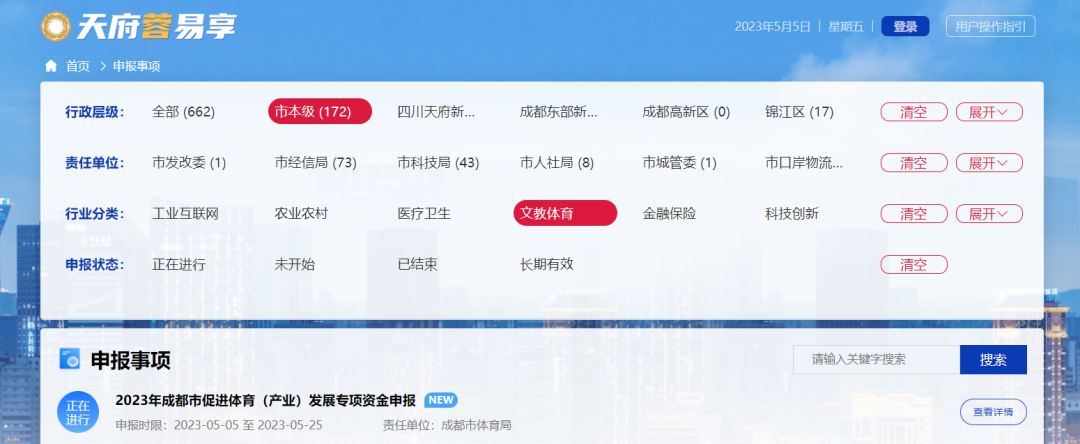Screen dimensions: 1080x444
Task: Click the 申报事项 section document icon
Action: (70, 357)
